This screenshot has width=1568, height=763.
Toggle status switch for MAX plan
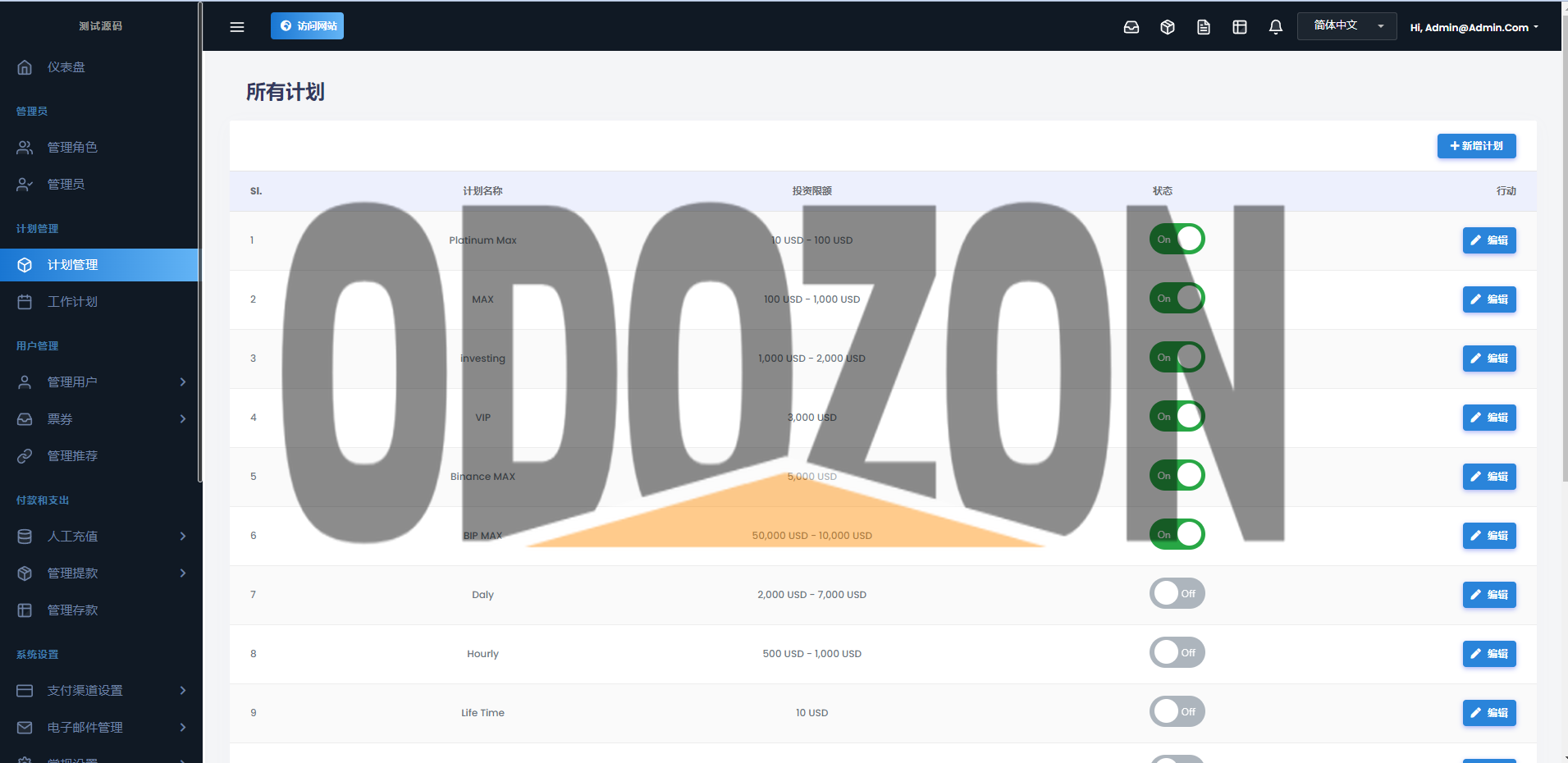click(1177, 298)
